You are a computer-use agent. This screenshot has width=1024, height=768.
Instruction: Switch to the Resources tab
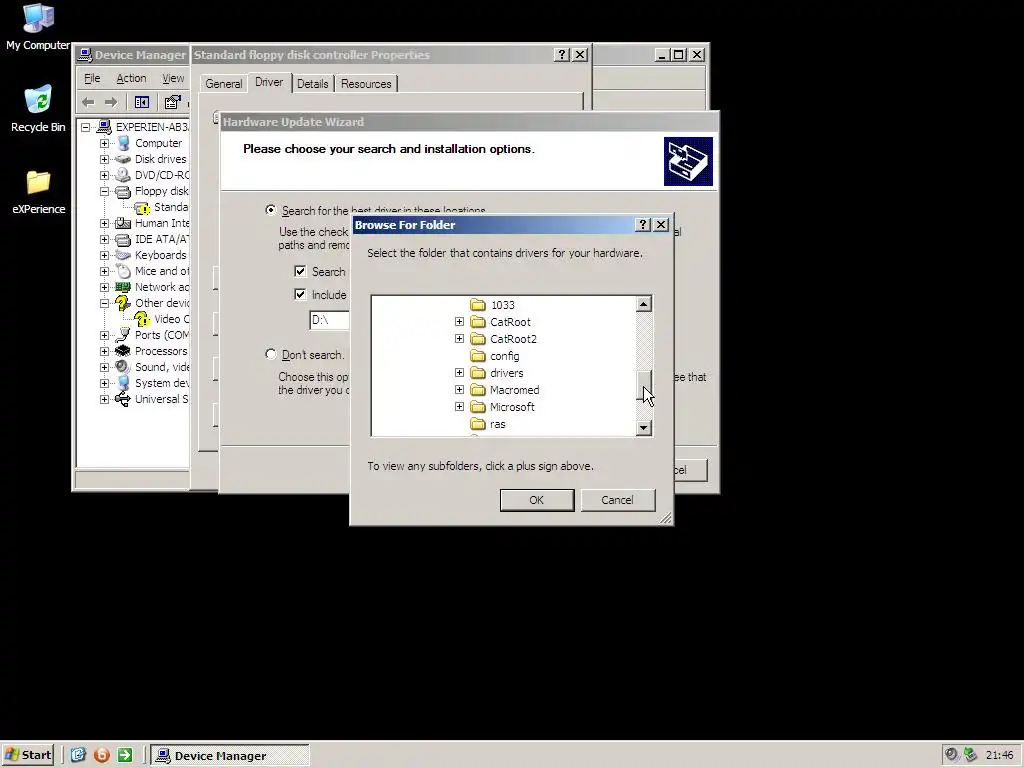coord(366,84)
